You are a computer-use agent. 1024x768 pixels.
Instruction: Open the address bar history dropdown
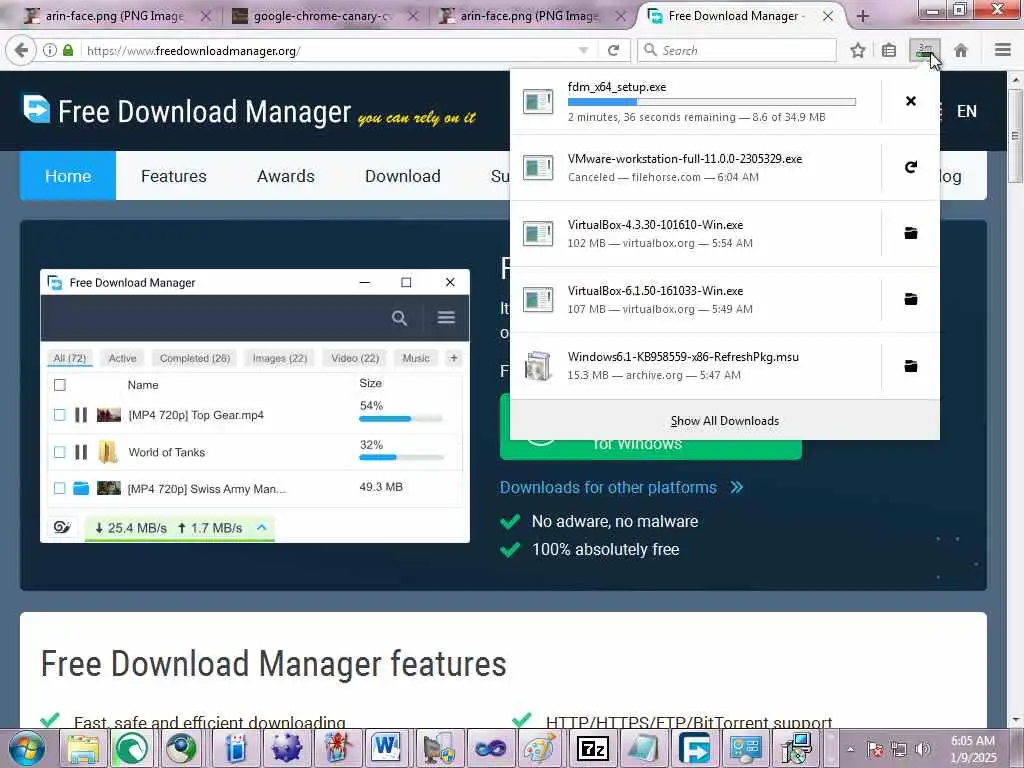[583, 50]
